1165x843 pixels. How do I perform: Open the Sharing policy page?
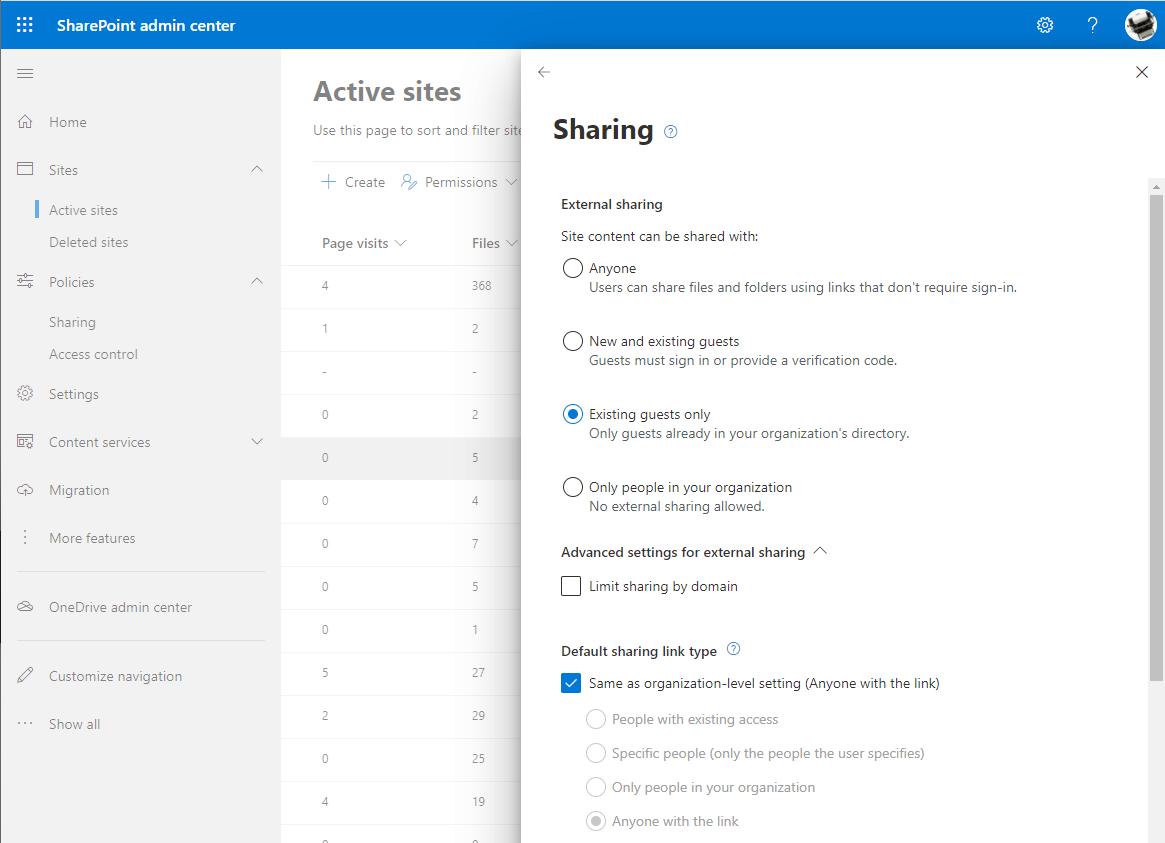pos(72,322)
